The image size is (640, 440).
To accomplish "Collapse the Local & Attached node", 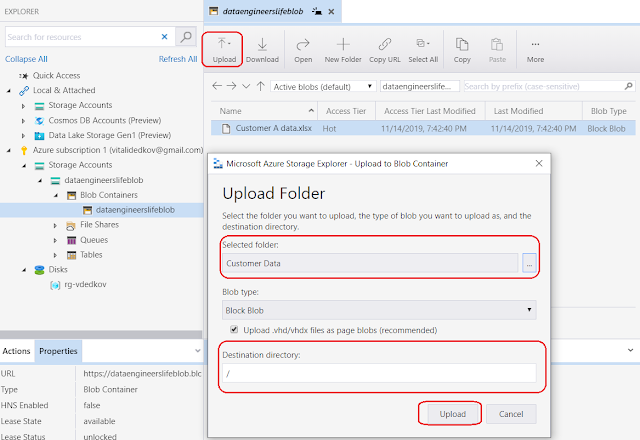I will pyautogui.click(x=9, y=91).
